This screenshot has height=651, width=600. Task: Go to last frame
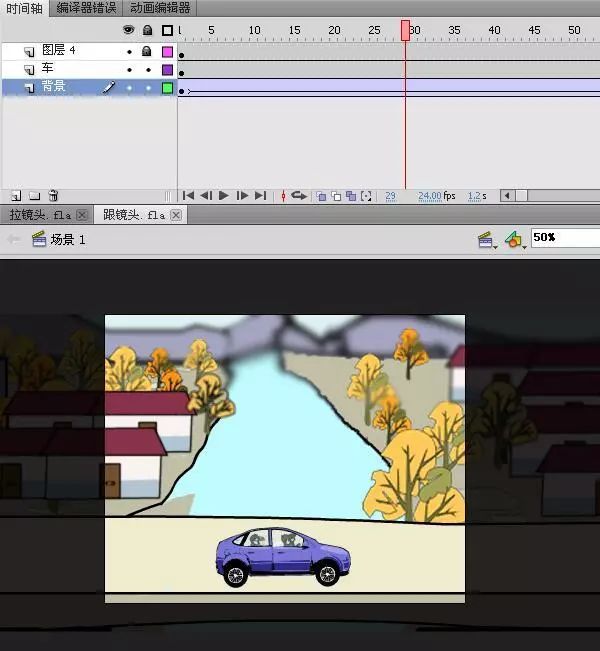[260, 195]
